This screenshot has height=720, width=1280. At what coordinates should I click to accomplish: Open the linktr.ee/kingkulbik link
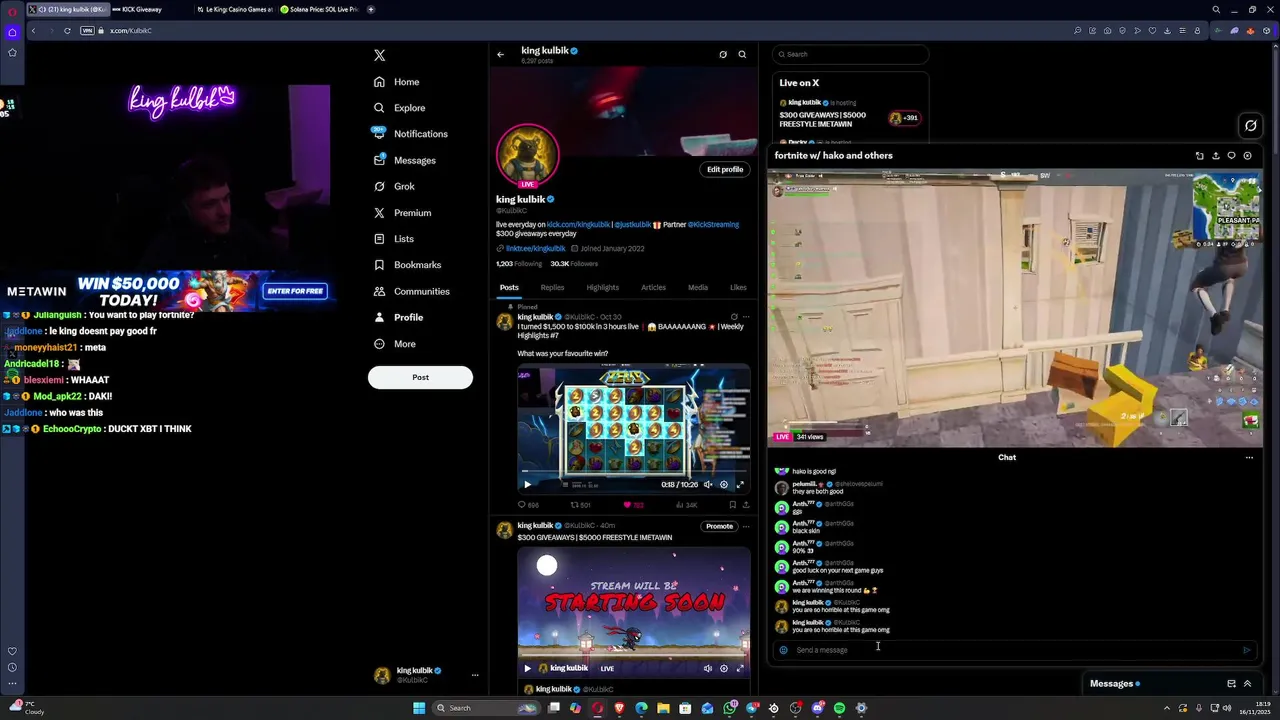535,249
